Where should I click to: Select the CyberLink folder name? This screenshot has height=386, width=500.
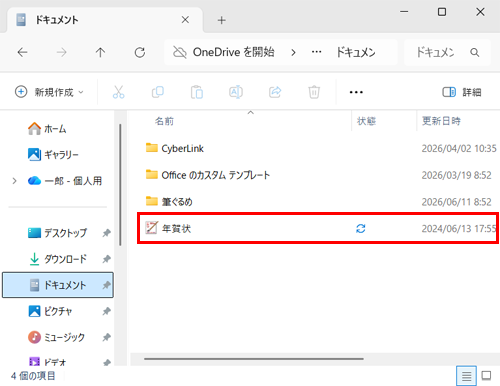point(182,148)
